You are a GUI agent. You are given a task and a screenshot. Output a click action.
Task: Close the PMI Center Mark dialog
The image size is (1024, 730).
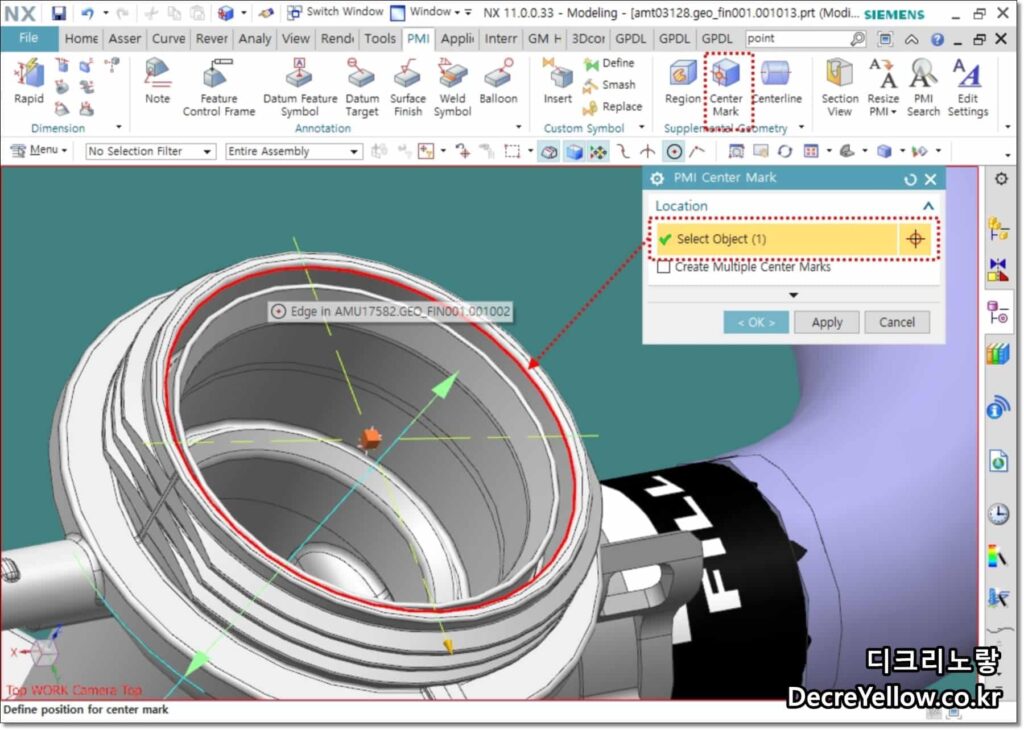pos(931,179)
